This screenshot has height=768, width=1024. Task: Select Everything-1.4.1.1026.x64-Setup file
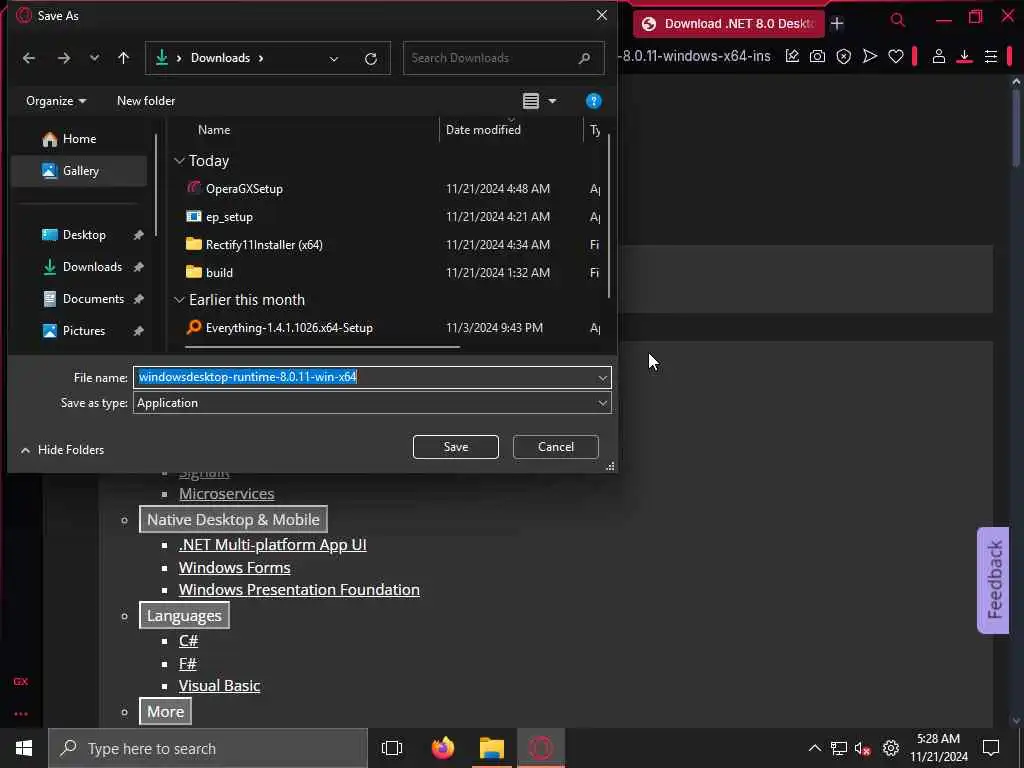pyautogui.click(x=289, y=328)
